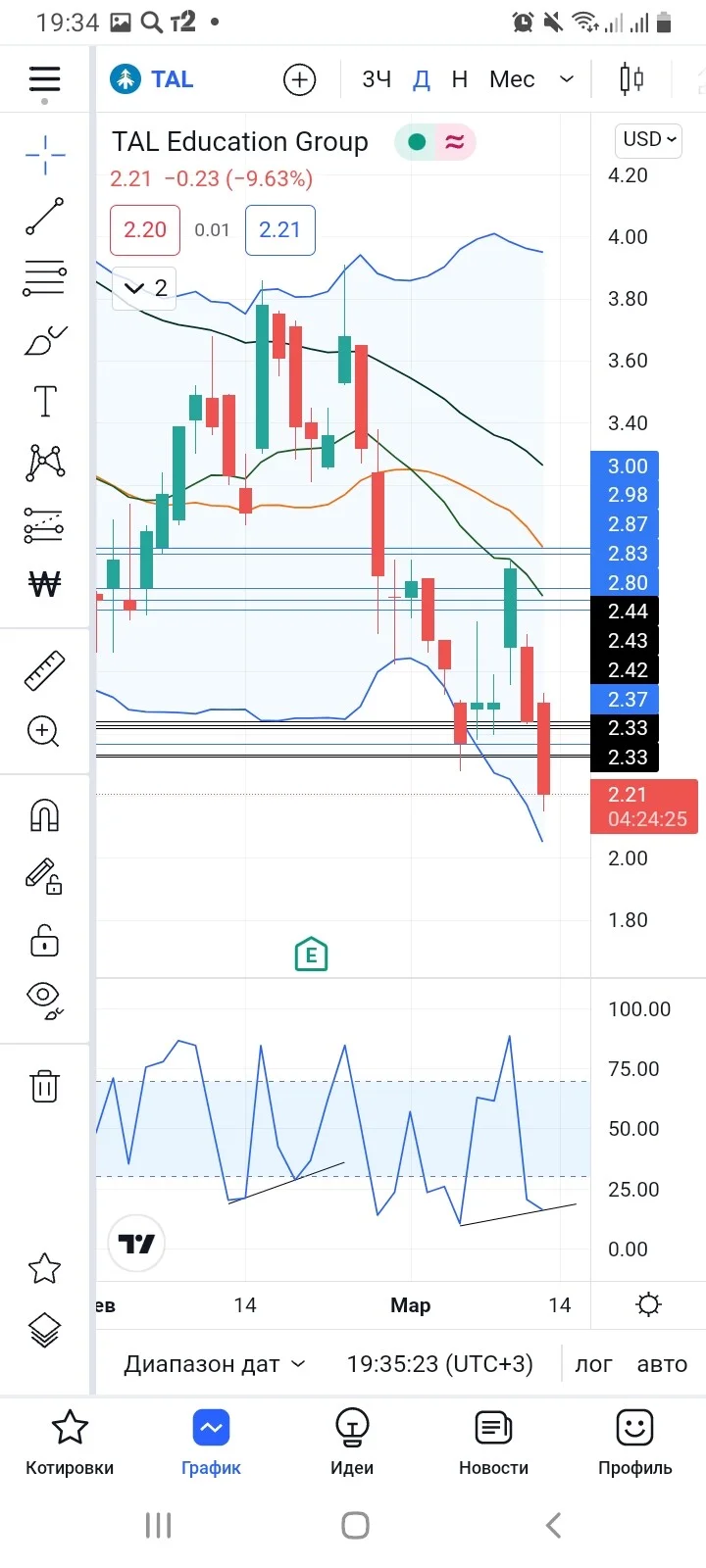
Task: Expand the indicators legend showing 2
Action: pyautogui.click(x=144, y=288)
